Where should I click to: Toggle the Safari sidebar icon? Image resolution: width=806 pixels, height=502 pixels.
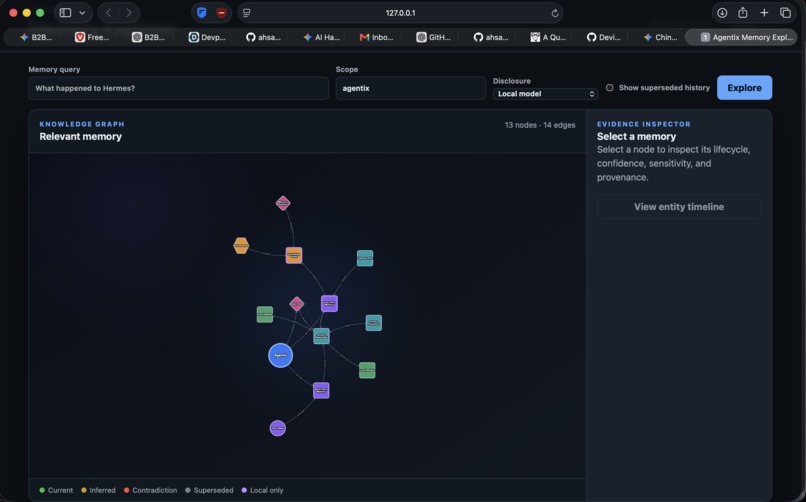[65, 13]
